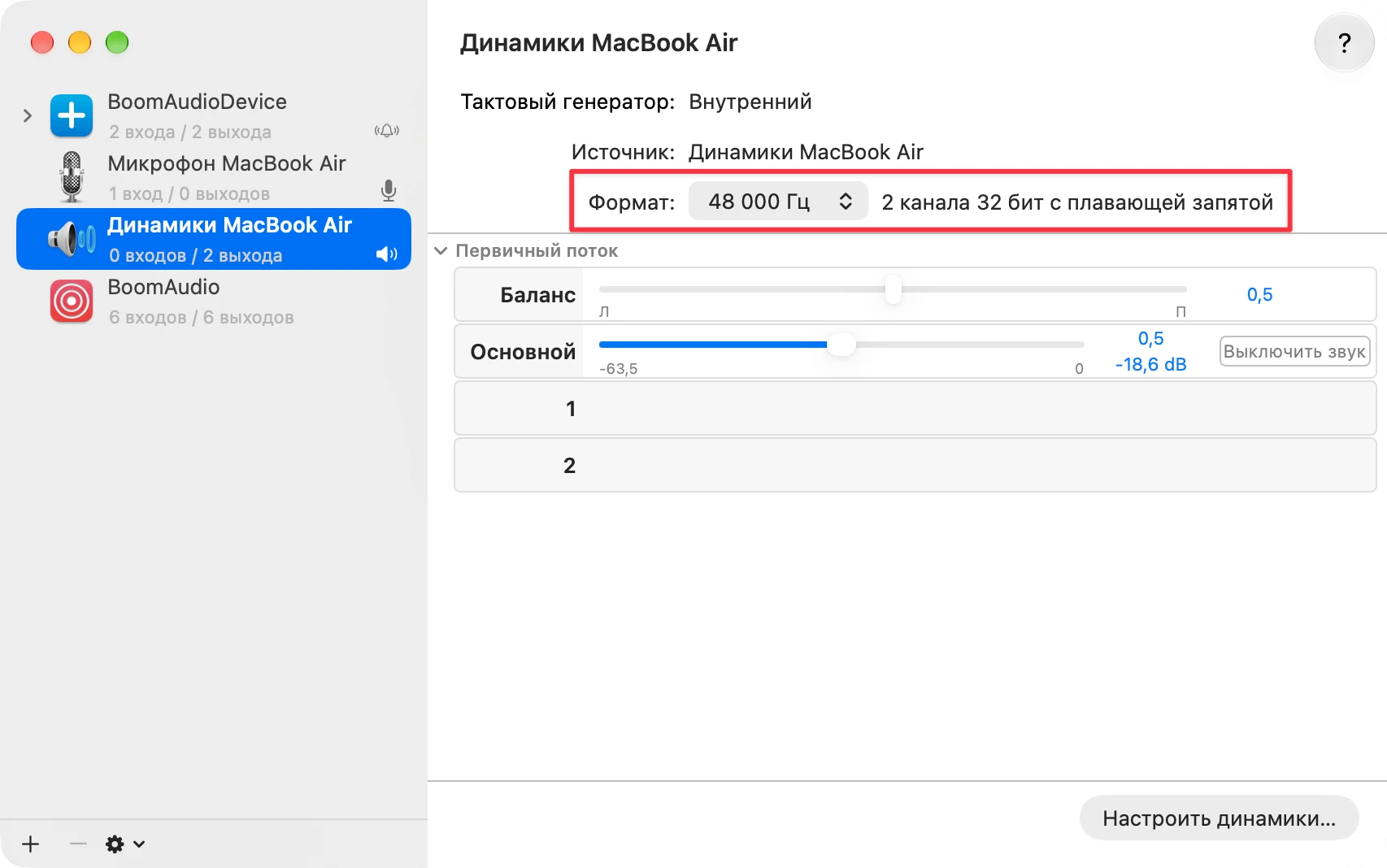Mute output with Выключить звук
The image size is (1387, 868).
(x=1294, y=351)
